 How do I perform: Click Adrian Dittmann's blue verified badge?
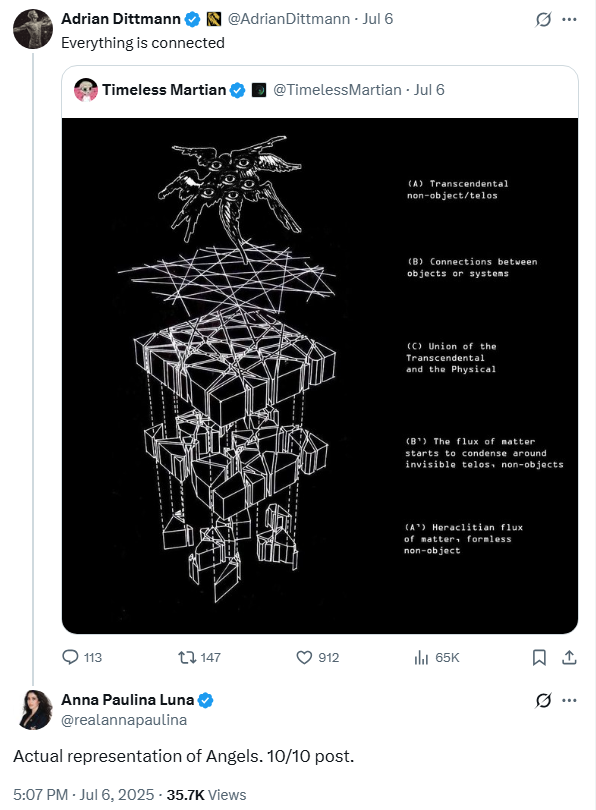[x=193, y=20]
